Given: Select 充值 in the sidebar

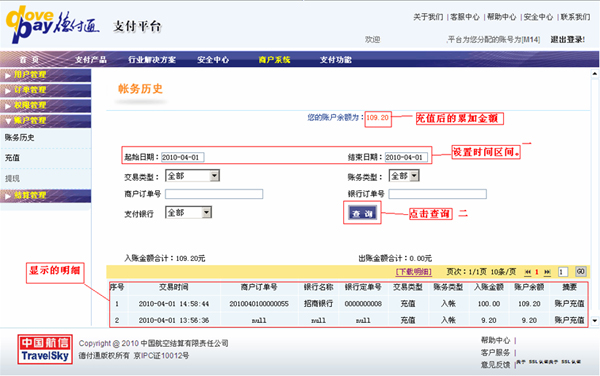Looking at the screenshot, I should click(x=12, y=158).
